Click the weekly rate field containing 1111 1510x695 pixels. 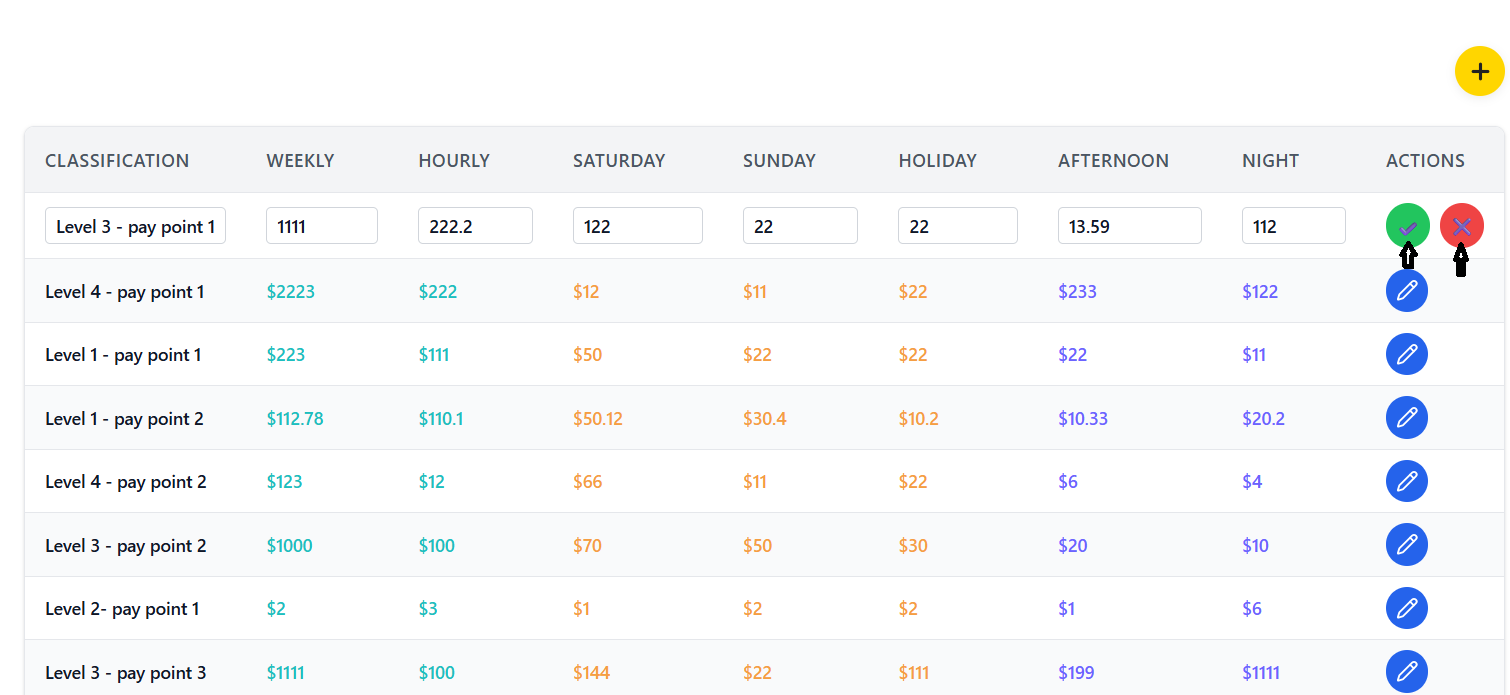[321, 225]
